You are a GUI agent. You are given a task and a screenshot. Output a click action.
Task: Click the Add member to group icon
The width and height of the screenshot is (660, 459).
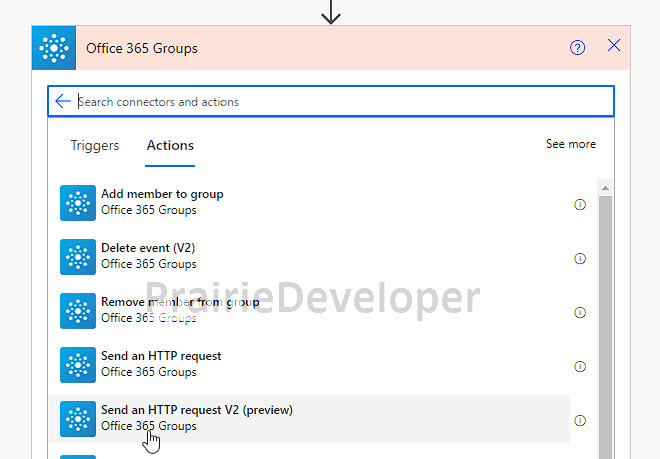pyautogui.click(x=78, y=203)
